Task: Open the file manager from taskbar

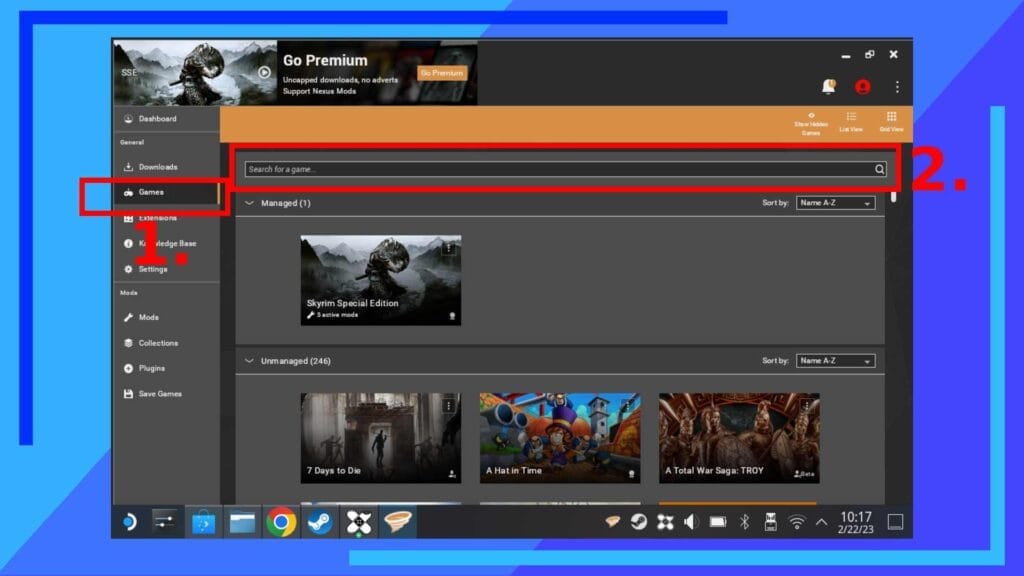Action: click(x=242, y=522)
